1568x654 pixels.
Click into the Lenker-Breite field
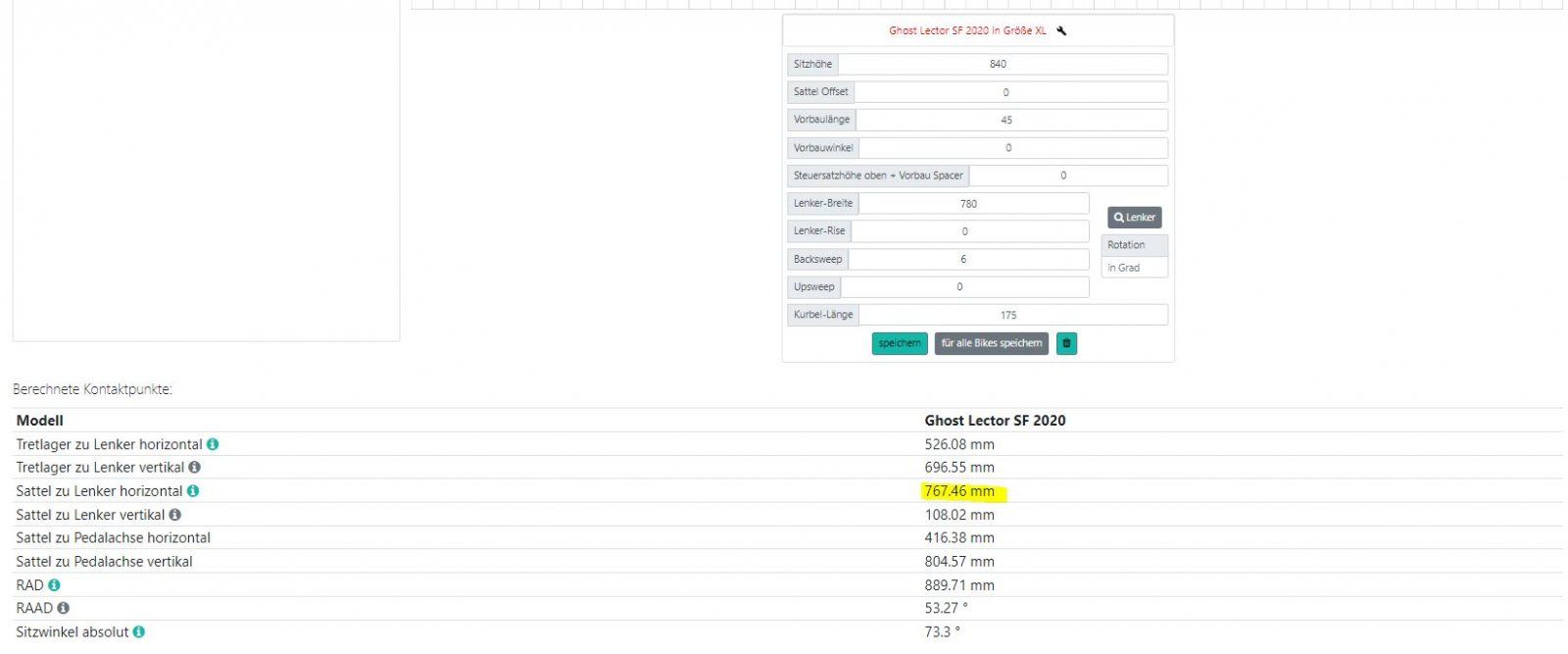click(972, 204)
